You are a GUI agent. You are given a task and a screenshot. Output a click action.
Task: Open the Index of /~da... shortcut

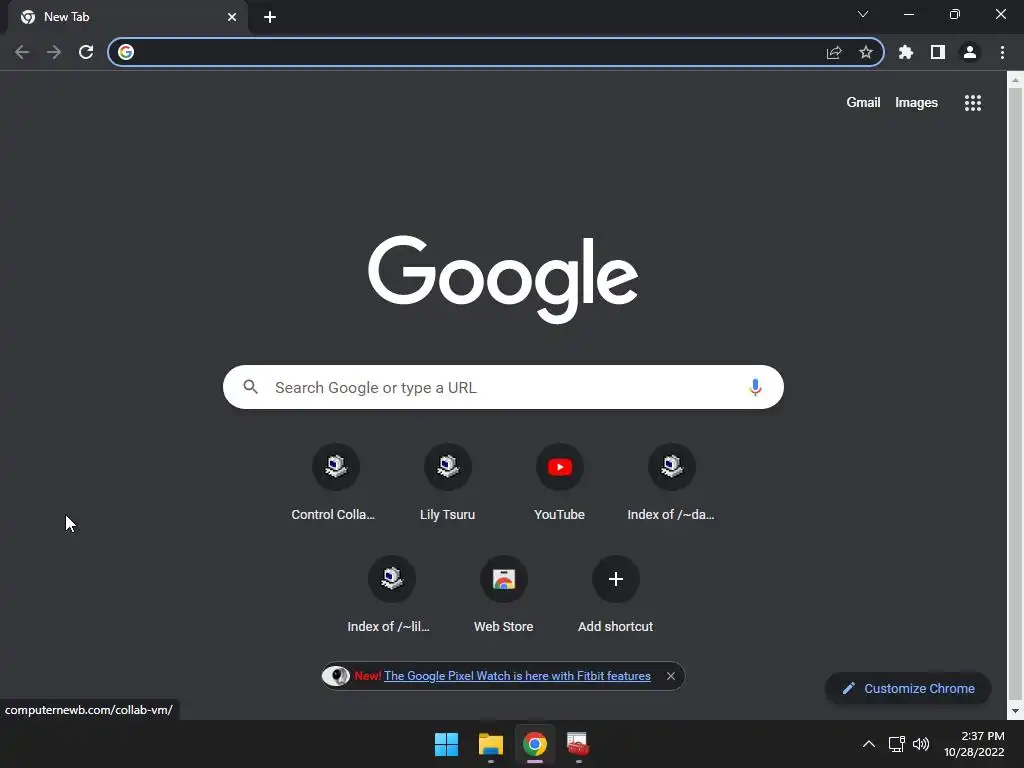pyautogui.click(x=671, y=482)
